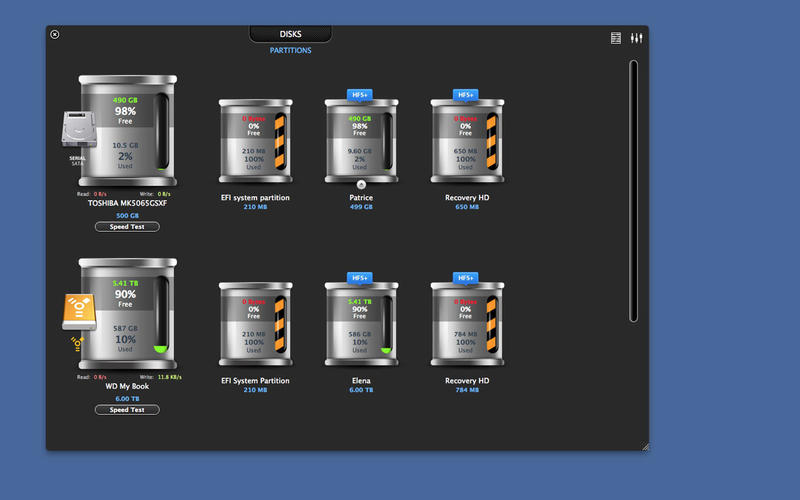Run Speed Test for TOSHIBA MK5065GSXF
Screen dimensions: 800x500
point(127,227)
